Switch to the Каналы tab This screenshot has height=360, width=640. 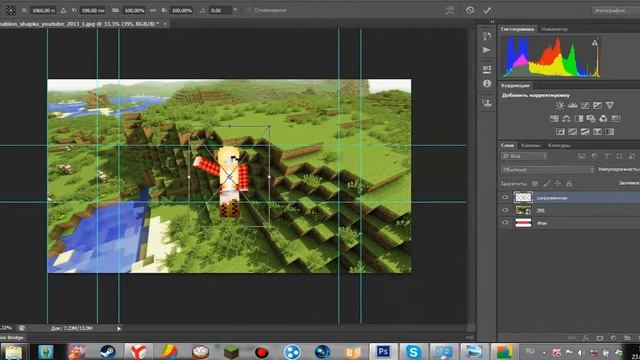point(531,145)
